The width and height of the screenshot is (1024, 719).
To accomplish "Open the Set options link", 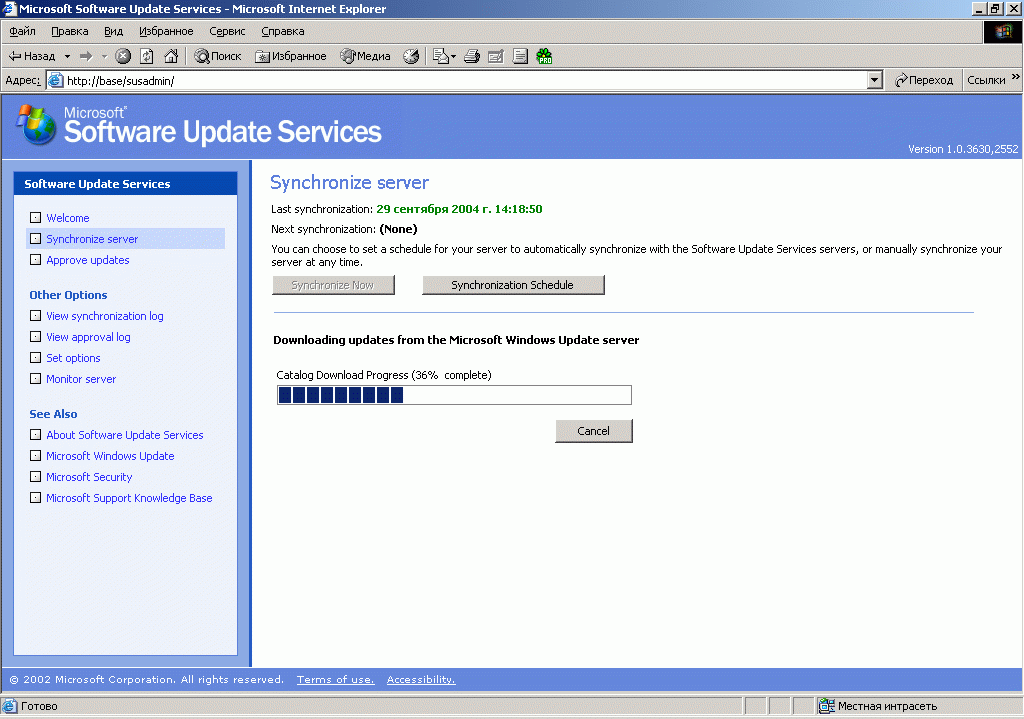I will click(x=73, y=358).
